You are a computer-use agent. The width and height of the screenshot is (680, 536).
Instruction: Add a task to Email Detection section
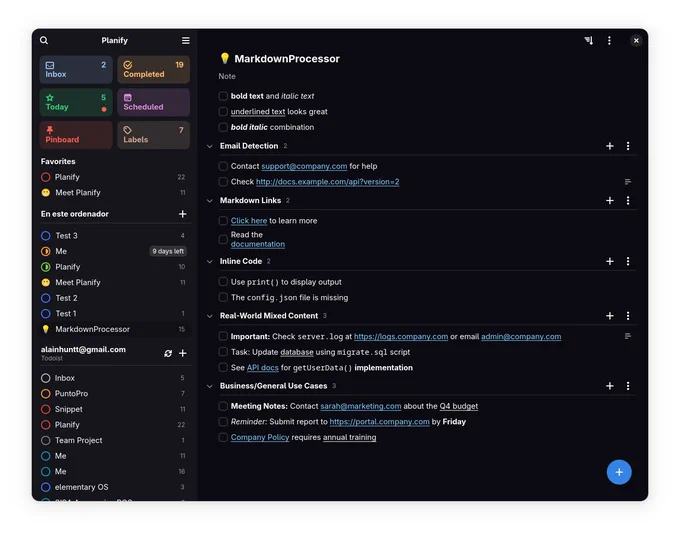[x=610, y=146]
